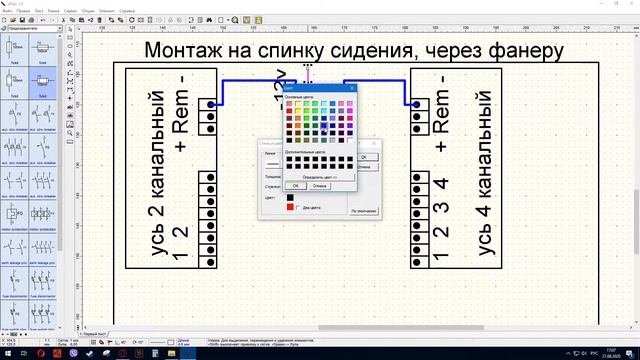
Task: Cancel the color dialog with Отмена
Action: coord(320,186)
